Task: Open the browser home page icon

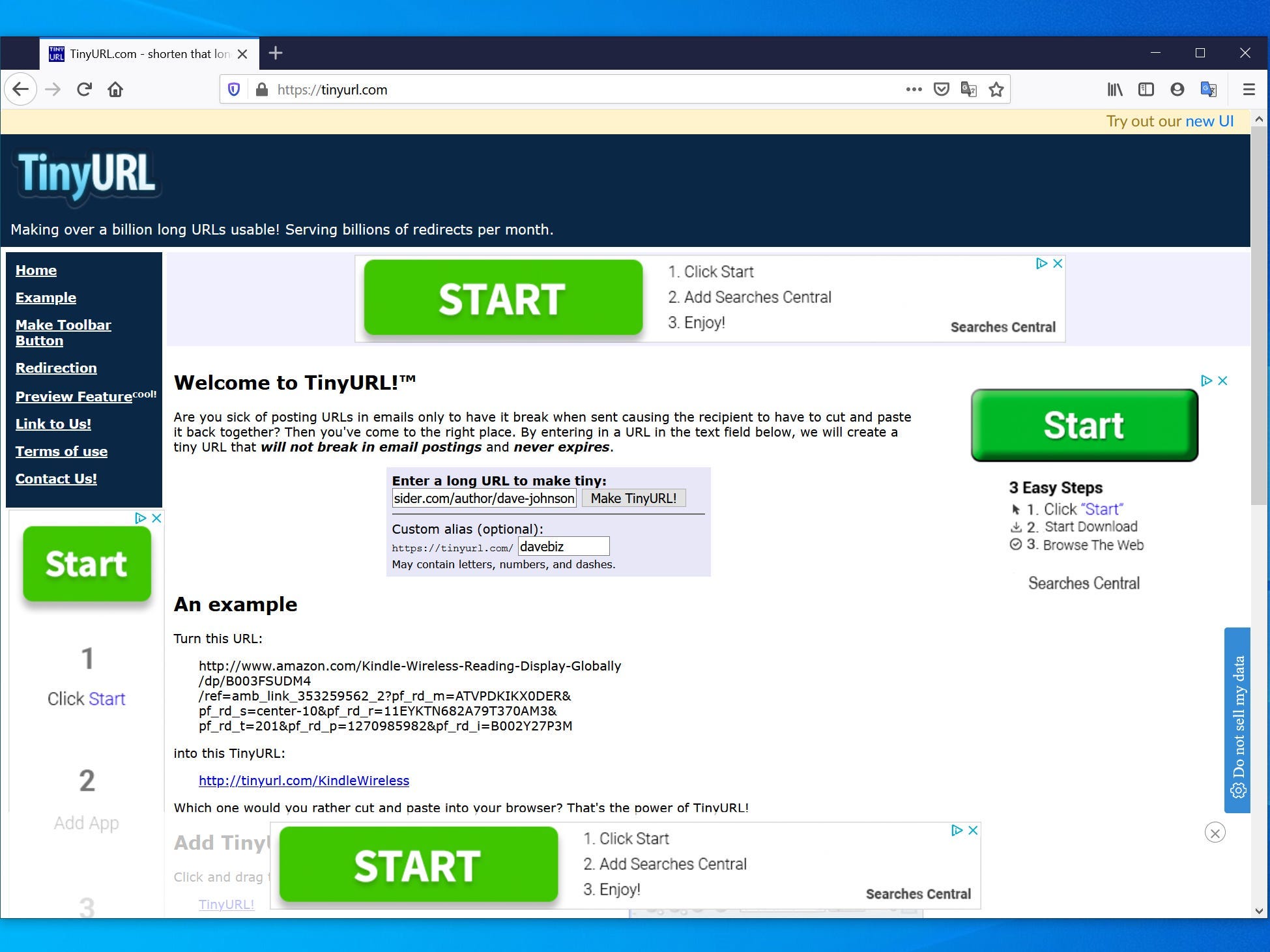Action: (x=115, y=89)
